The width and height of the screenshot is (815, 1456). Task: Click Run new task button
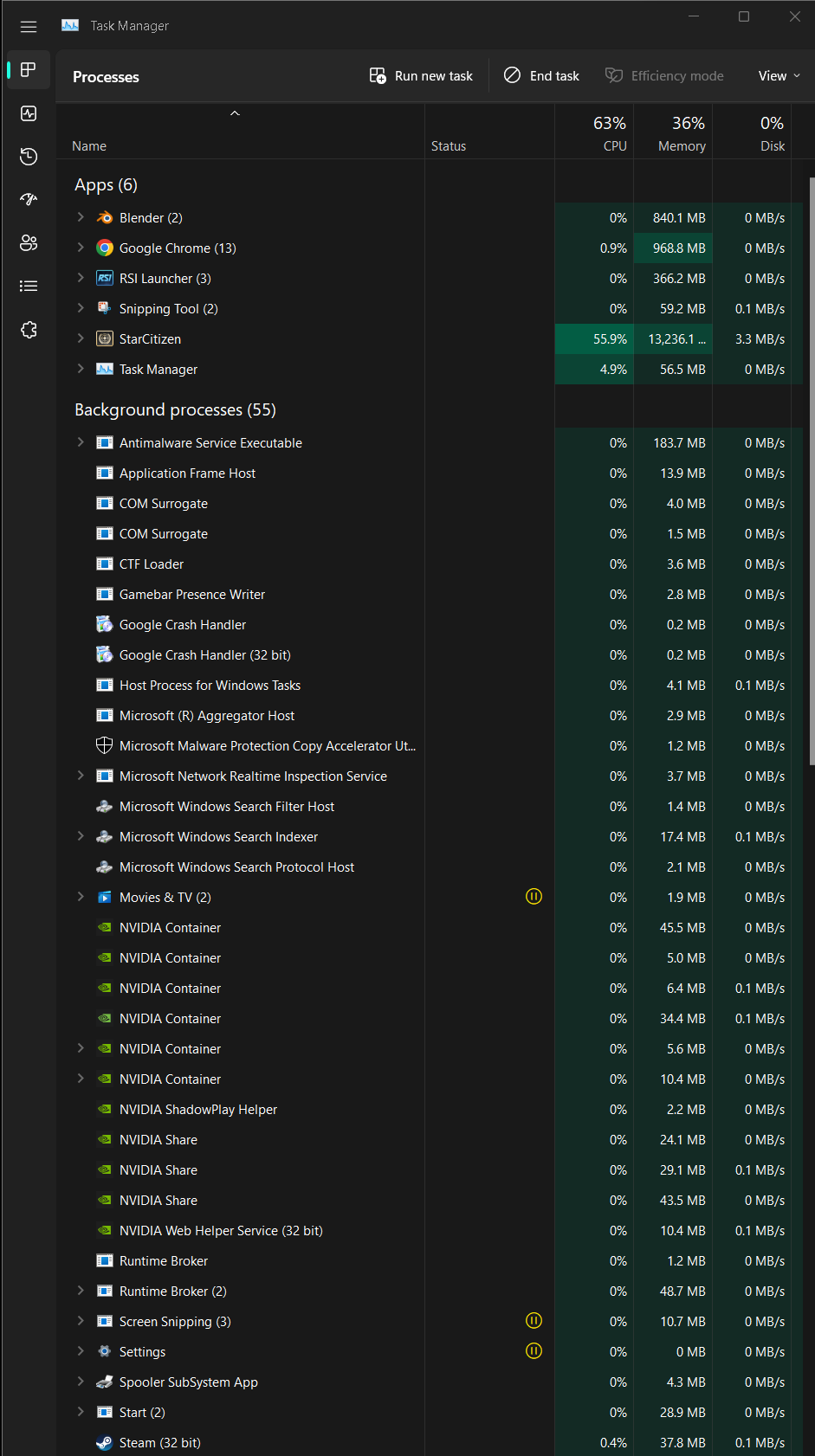point(421,76)
